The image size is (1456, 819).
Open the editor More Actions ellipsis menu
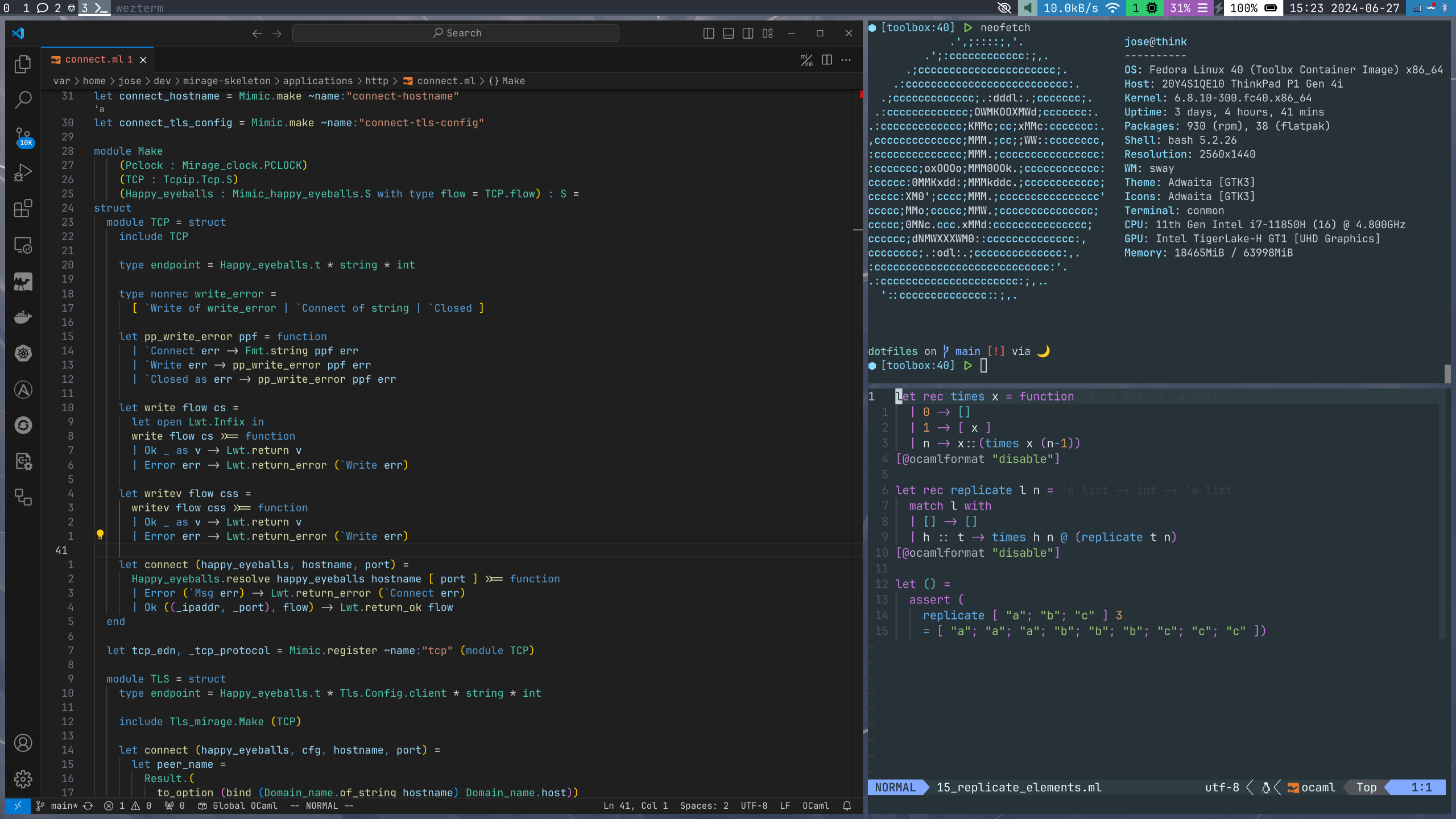click(846, 60)
